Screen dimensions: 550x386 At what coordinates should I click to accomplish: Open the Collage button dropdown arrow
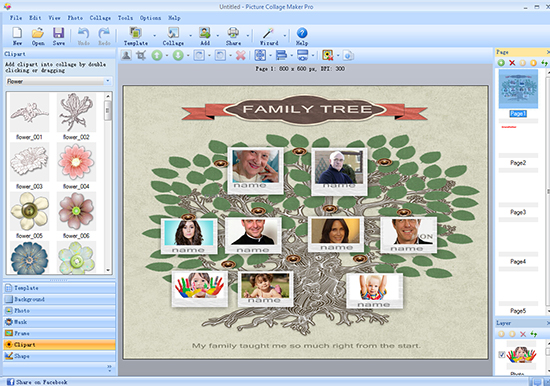click(190, 35)
